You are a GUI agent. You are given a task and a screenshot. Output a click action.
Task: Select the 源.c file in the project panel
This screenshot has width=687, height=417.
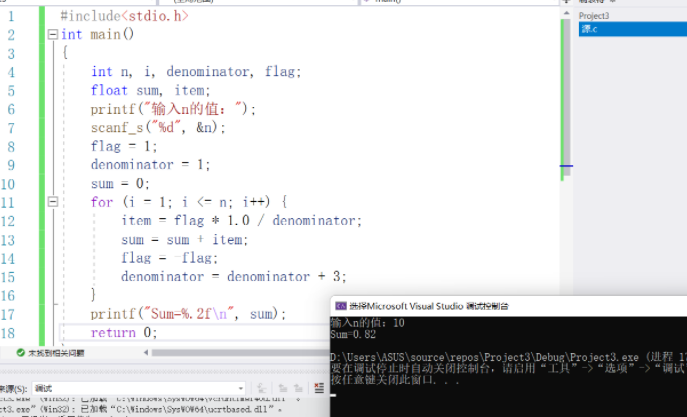click(633, 29)
